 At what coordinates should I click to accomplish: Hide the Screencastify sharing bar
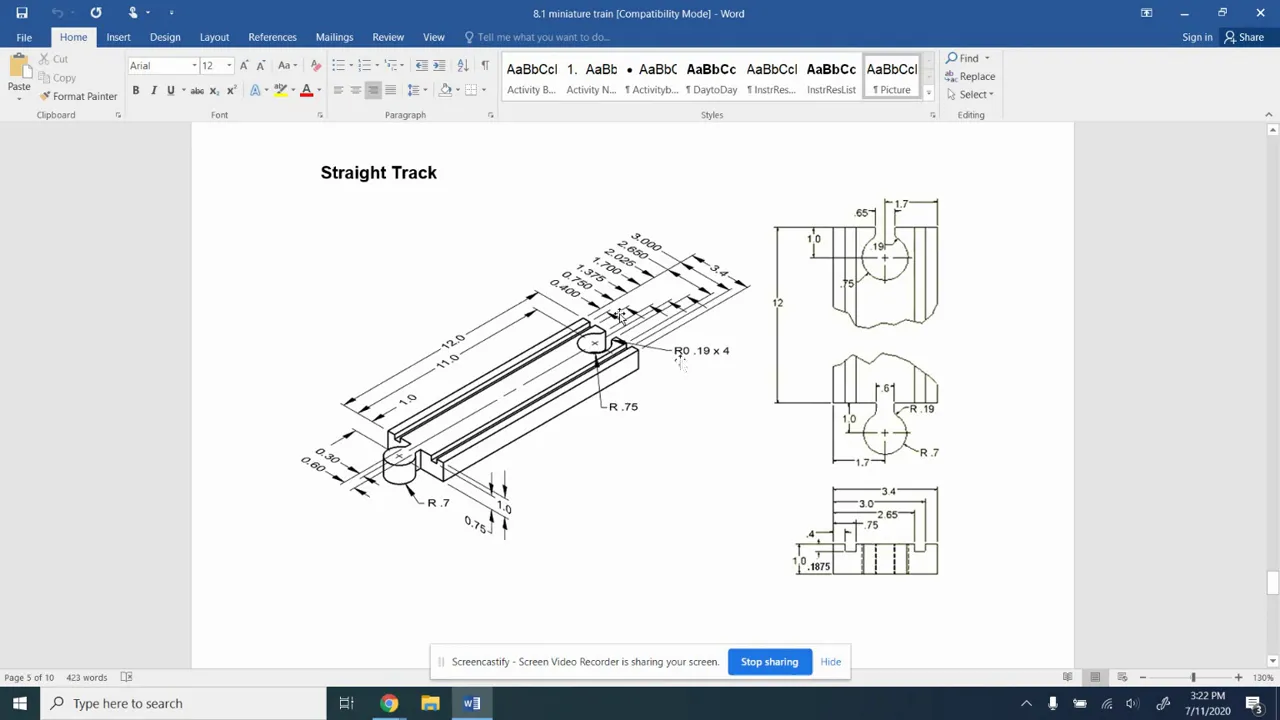[x=831, y=662]
